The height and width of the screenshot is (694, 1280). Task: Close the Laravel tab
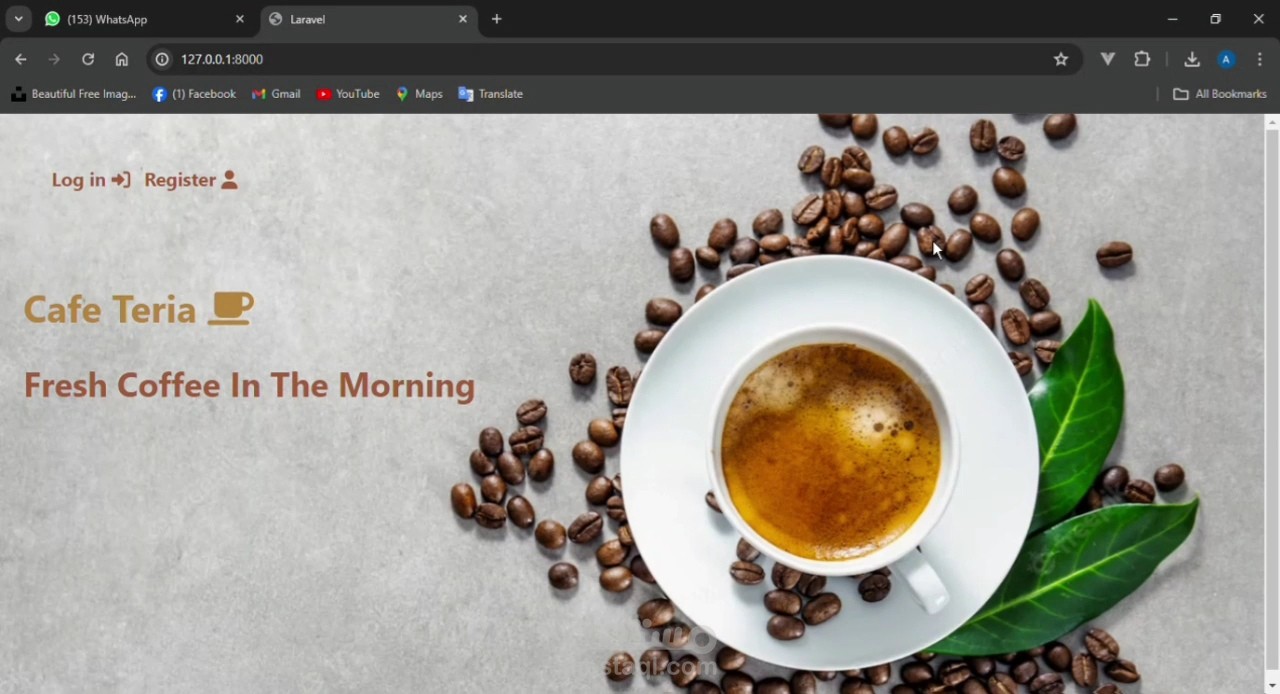(x=462, y=19)
